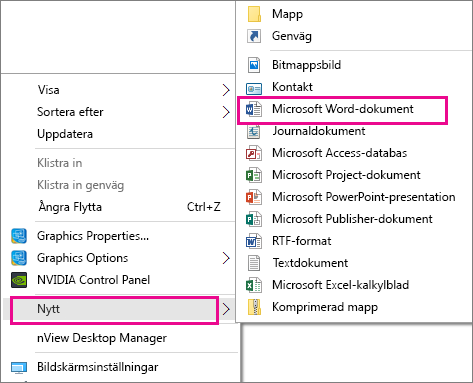Viewport: 473px width, 383px height.
Task: Open nView Desktop Manager entry
Action: 119,338
